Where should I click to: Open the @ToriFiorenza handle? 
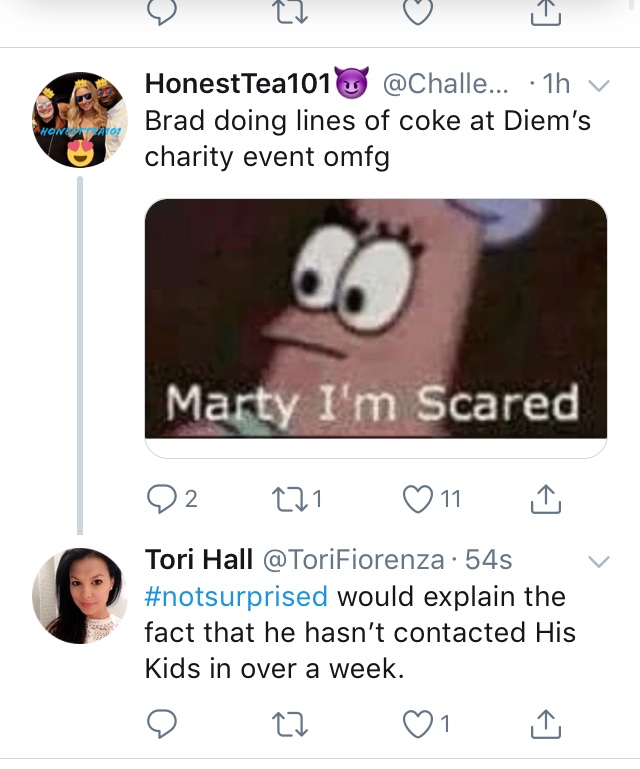coord(354,560)
